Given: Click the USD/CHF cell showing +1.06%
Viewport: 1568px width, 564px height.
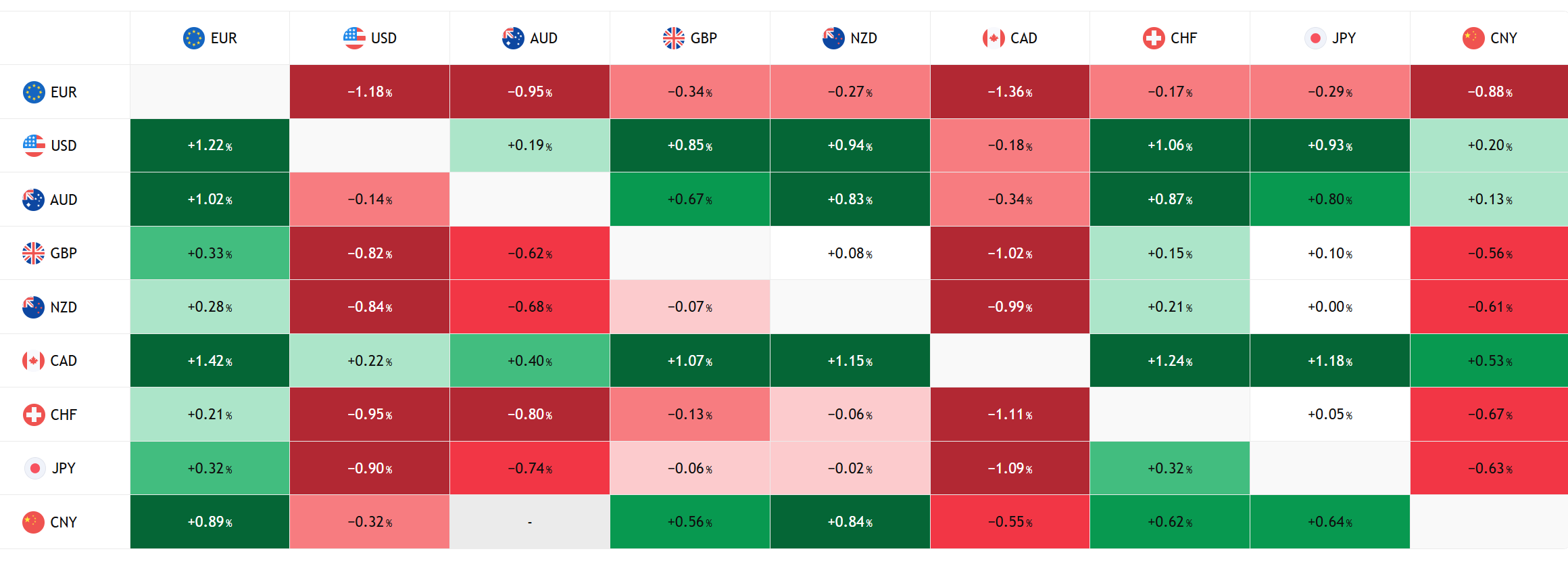Looking at the screenshot, I should tap(1170, 145).
